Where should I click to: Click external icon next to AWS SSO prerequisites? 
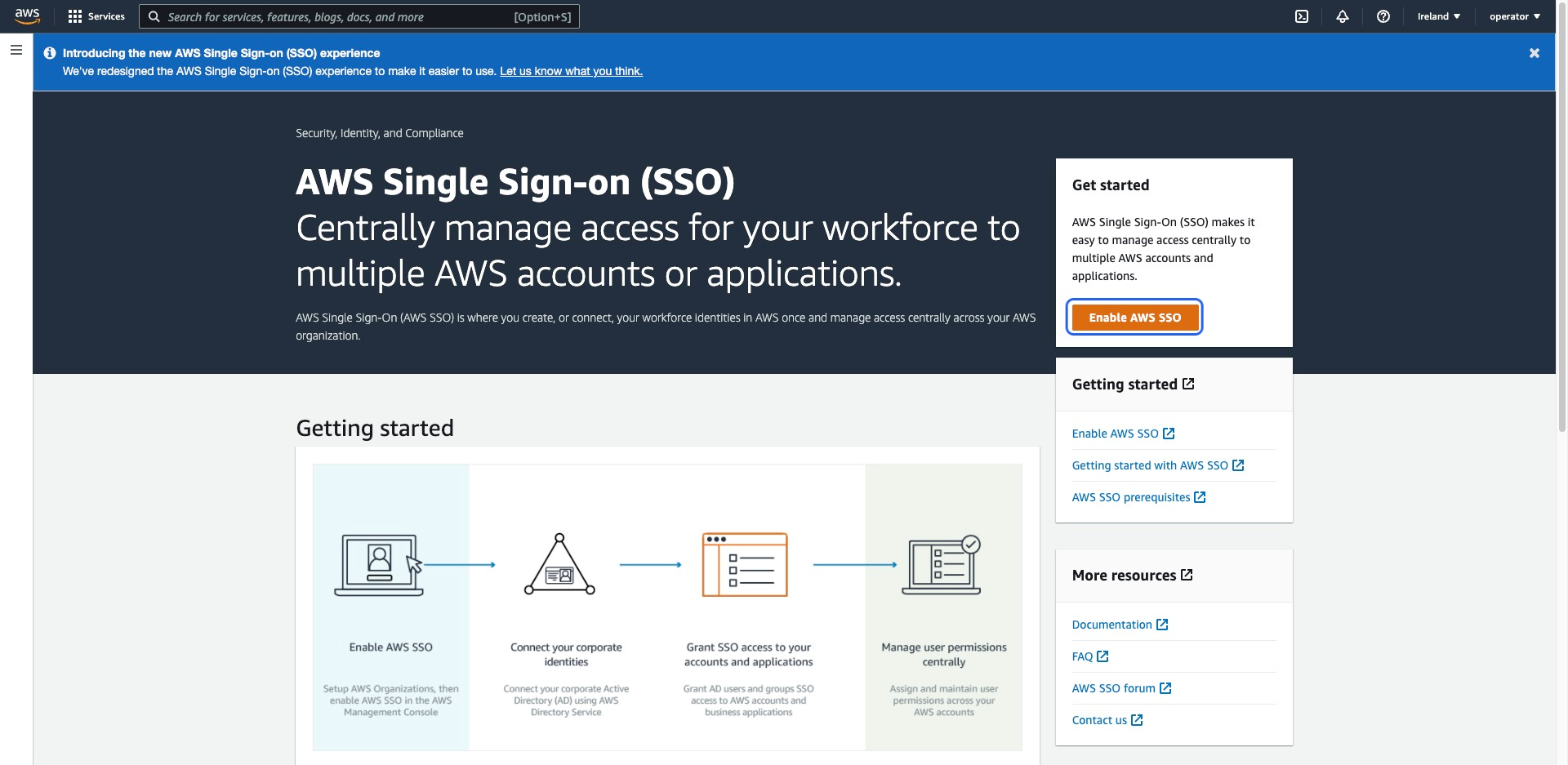[1200, 496]
